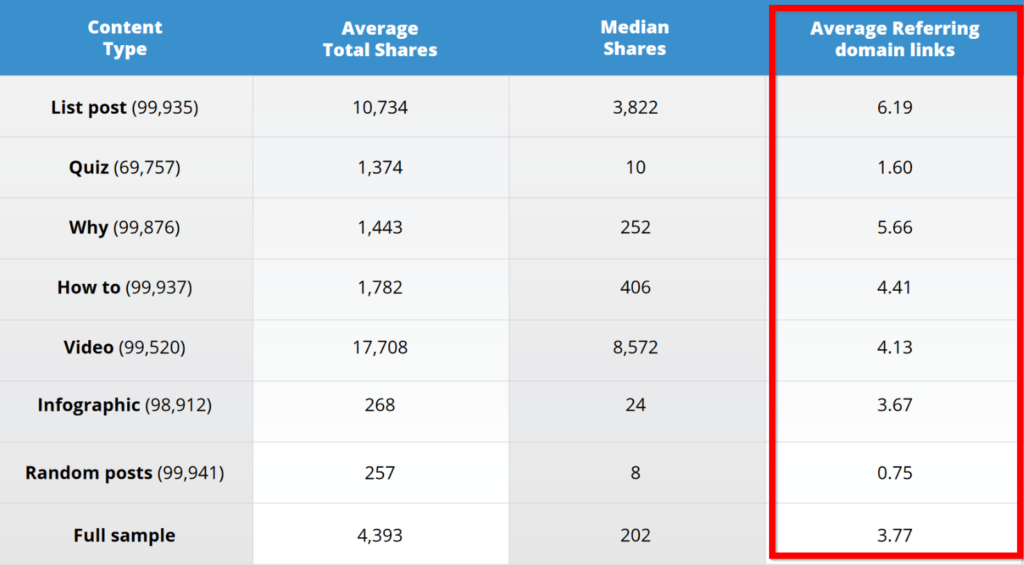The height and width of the screenshot is (565, 1024).
Task: Click the 10,734 average shares value
Action: (380, 108)
